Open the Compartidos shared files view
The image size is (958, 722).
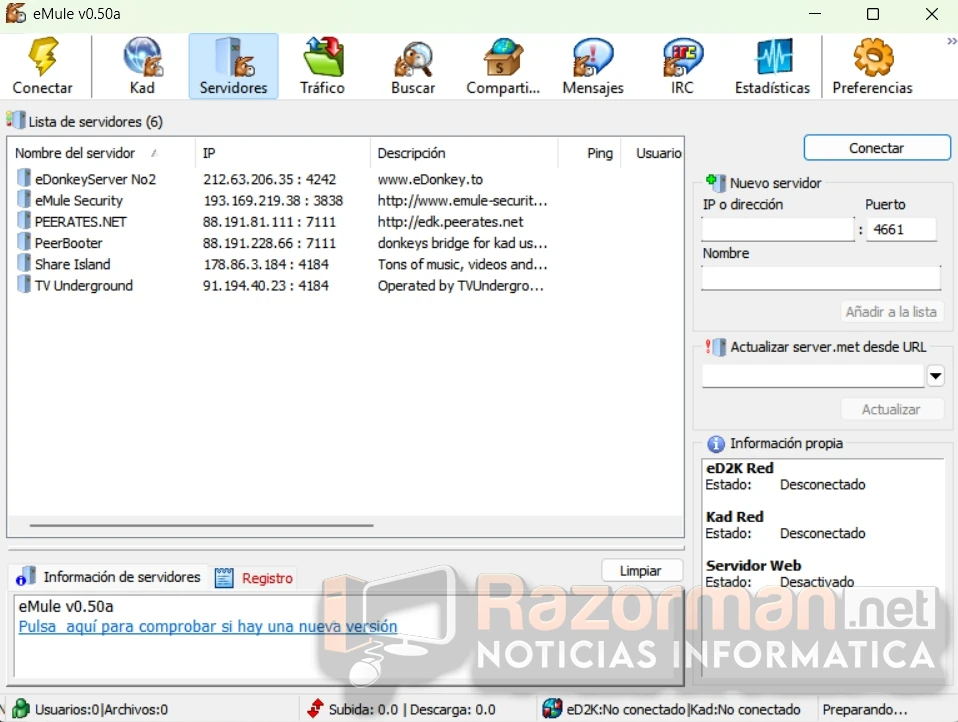(503, 66)
